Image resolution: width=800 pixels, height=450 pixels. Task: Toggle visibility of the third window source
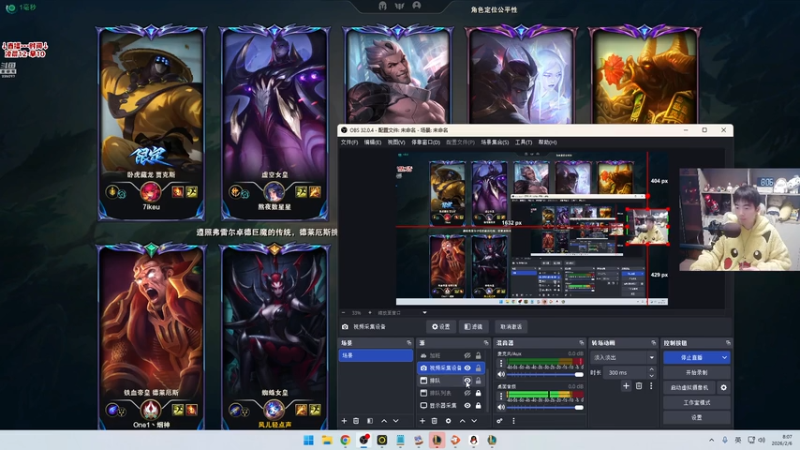(467, 381)
